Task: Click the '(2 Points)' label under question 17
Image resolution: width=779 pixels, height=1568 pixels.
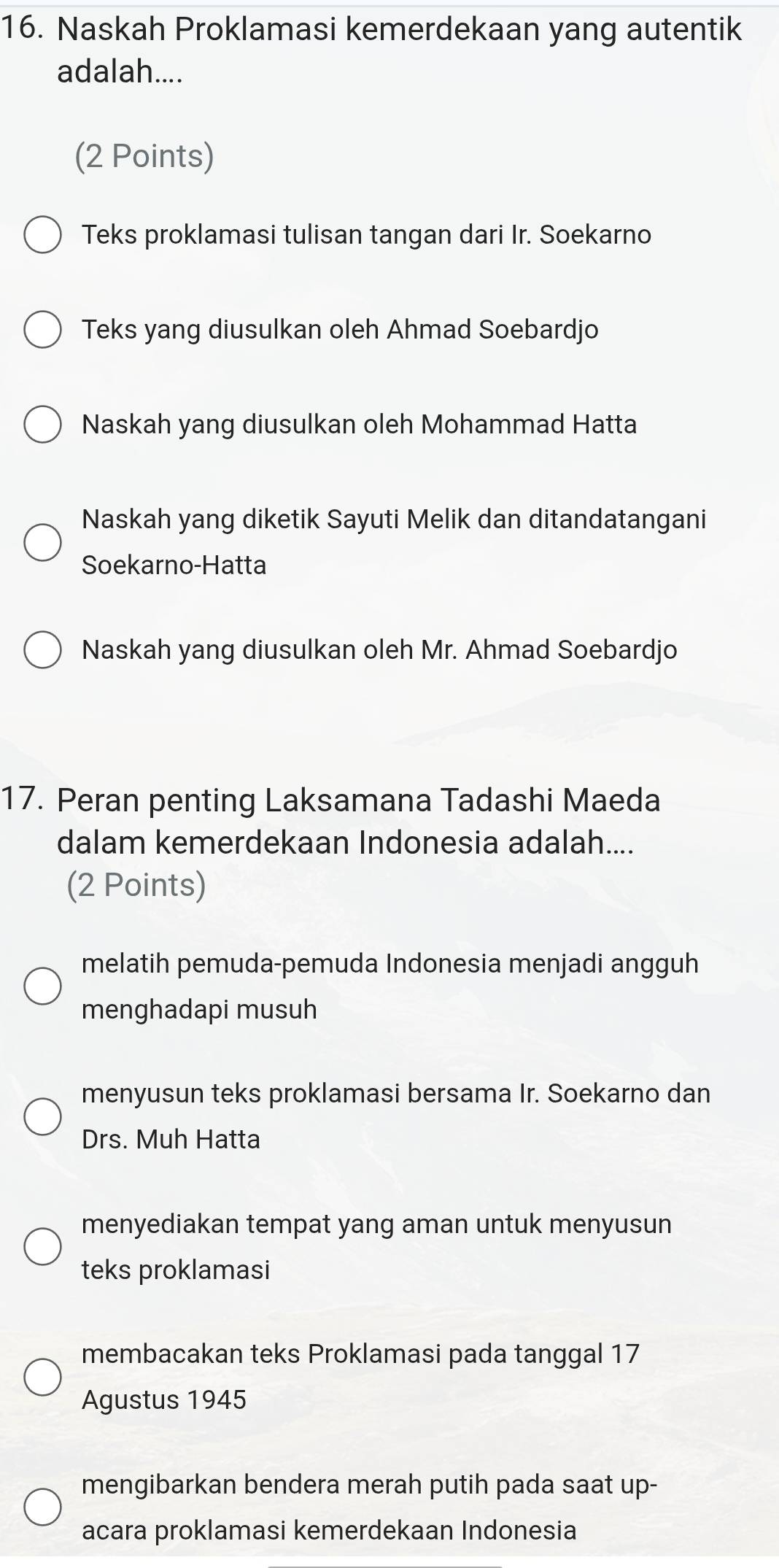Action: tap(136, 885)
